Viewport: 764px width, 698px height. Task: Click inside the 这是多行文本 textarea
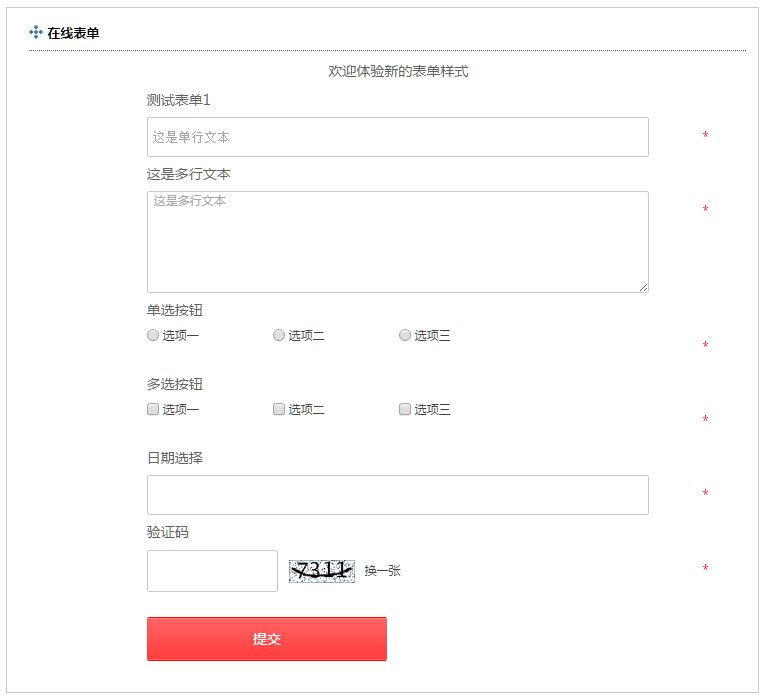[397, 242]
